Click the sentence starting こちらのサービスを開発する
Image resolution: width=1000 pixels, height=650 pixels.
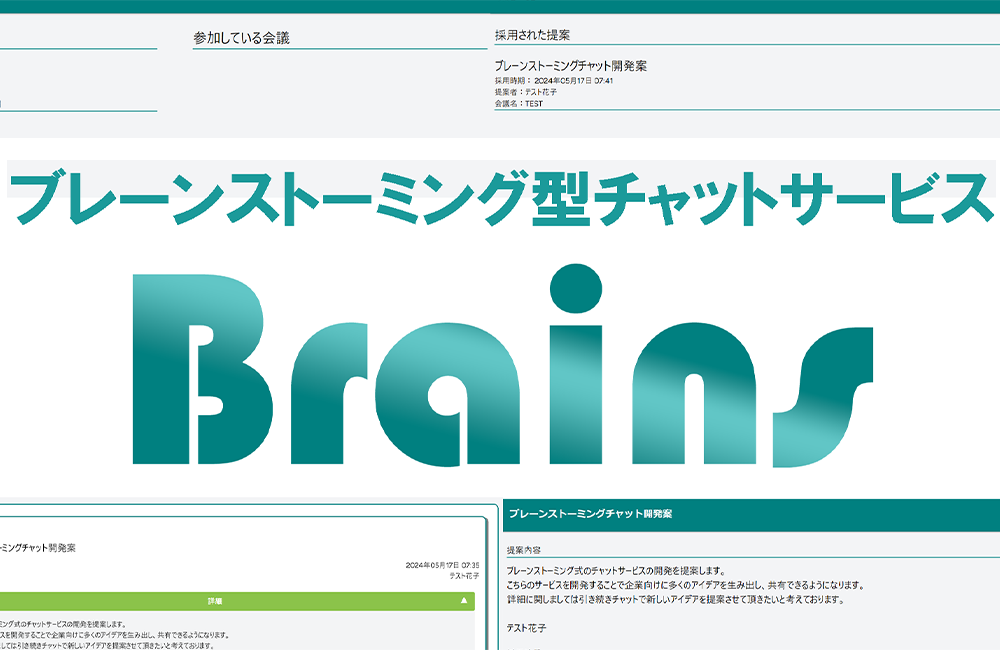coord(686,585)
